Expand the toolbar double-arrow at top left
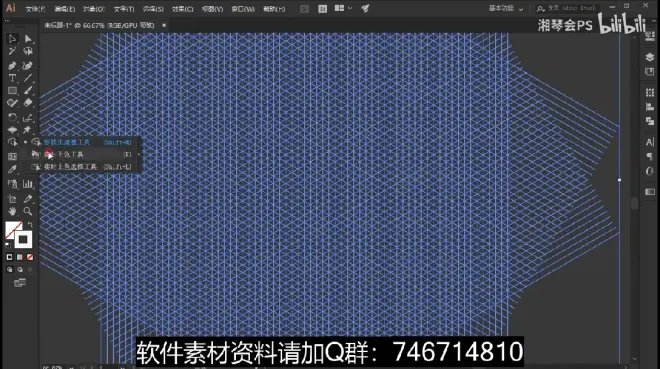The height and width of the screenshot is (369, 660). pyautogui.click(x=7, y=21)
